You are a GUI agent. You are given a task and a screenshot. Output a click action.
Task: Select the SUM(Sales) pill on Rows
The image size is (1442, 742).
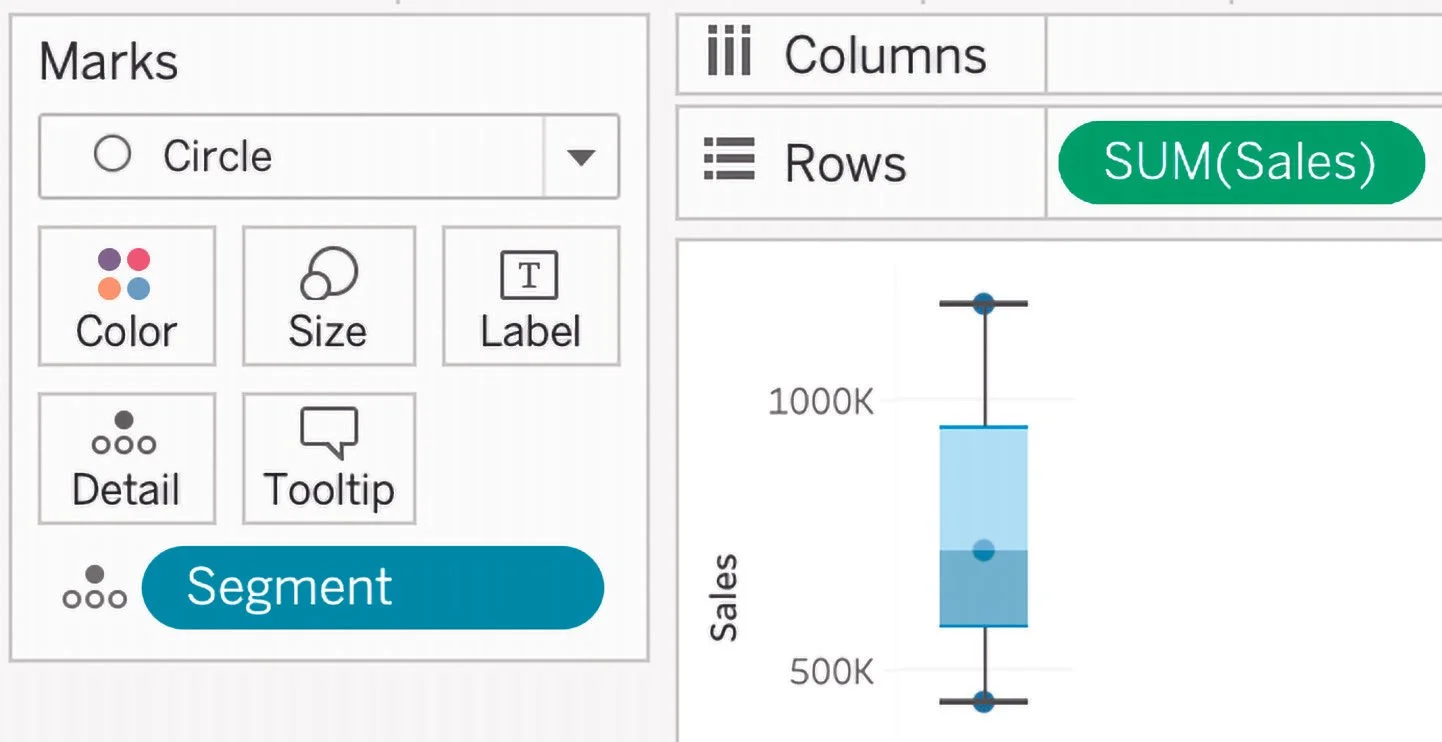[1241, 162]
